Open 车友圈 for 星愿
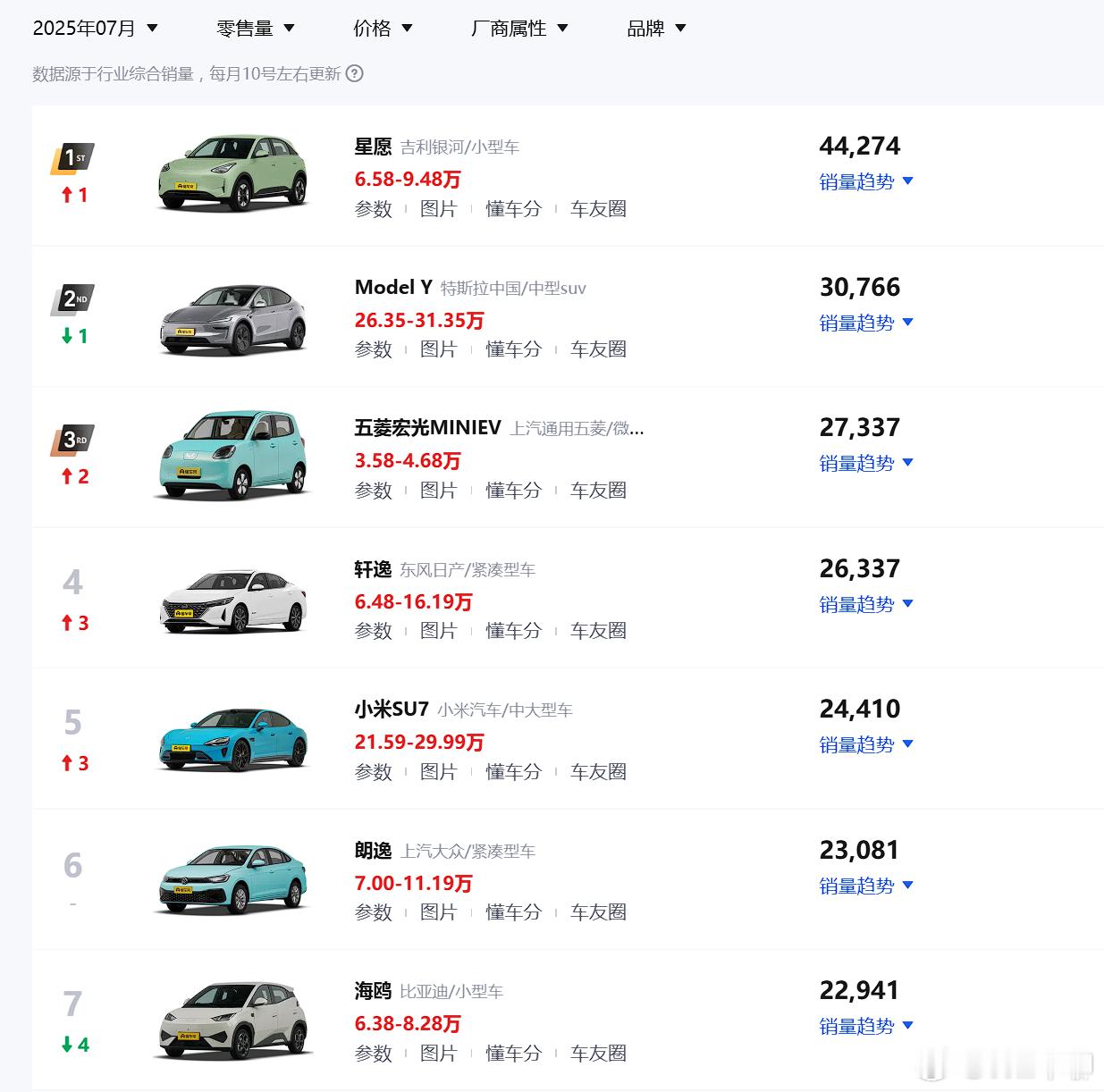Image resolution: width=1104 pixels, height=1092 pixels. [x=598, y=209]
